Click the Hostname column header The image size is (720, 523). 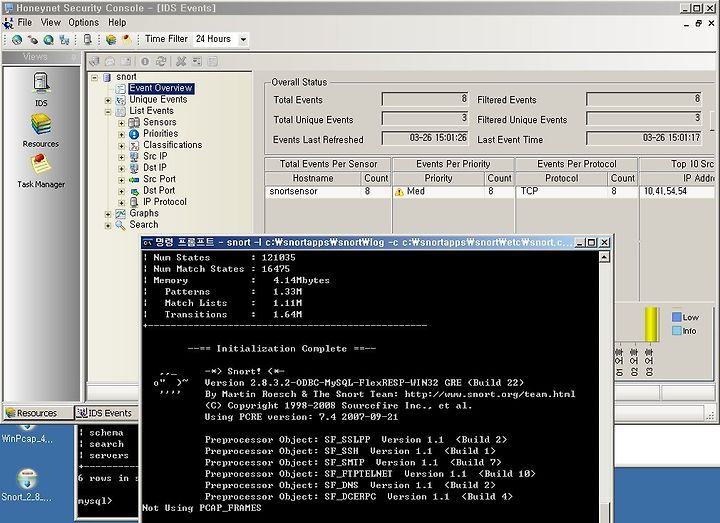coord(313,178)
